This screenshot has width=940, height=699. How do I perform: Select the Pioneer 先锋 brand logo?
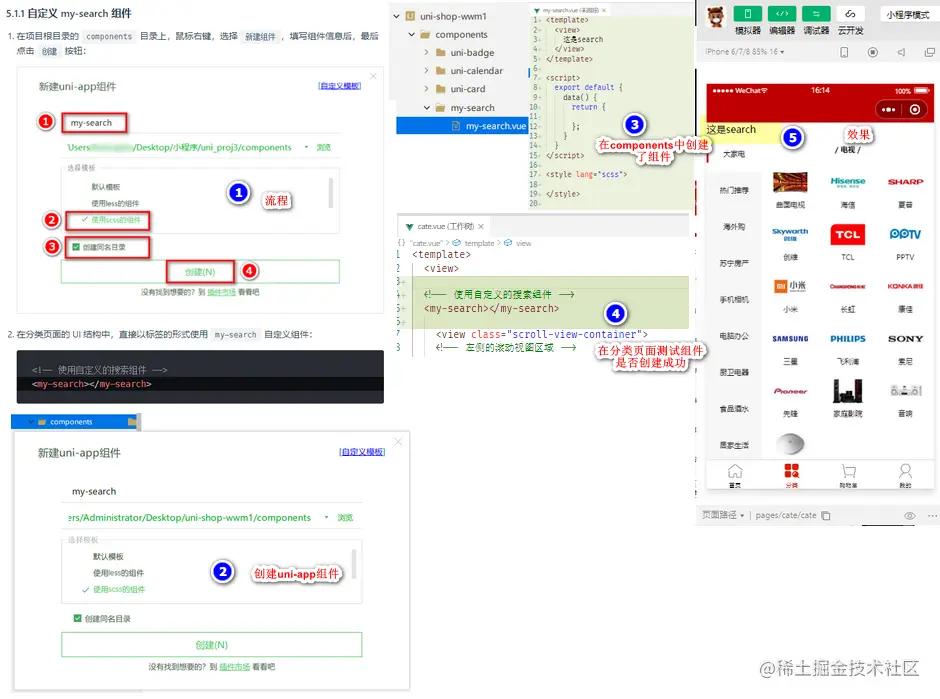(x=790, y=391)
